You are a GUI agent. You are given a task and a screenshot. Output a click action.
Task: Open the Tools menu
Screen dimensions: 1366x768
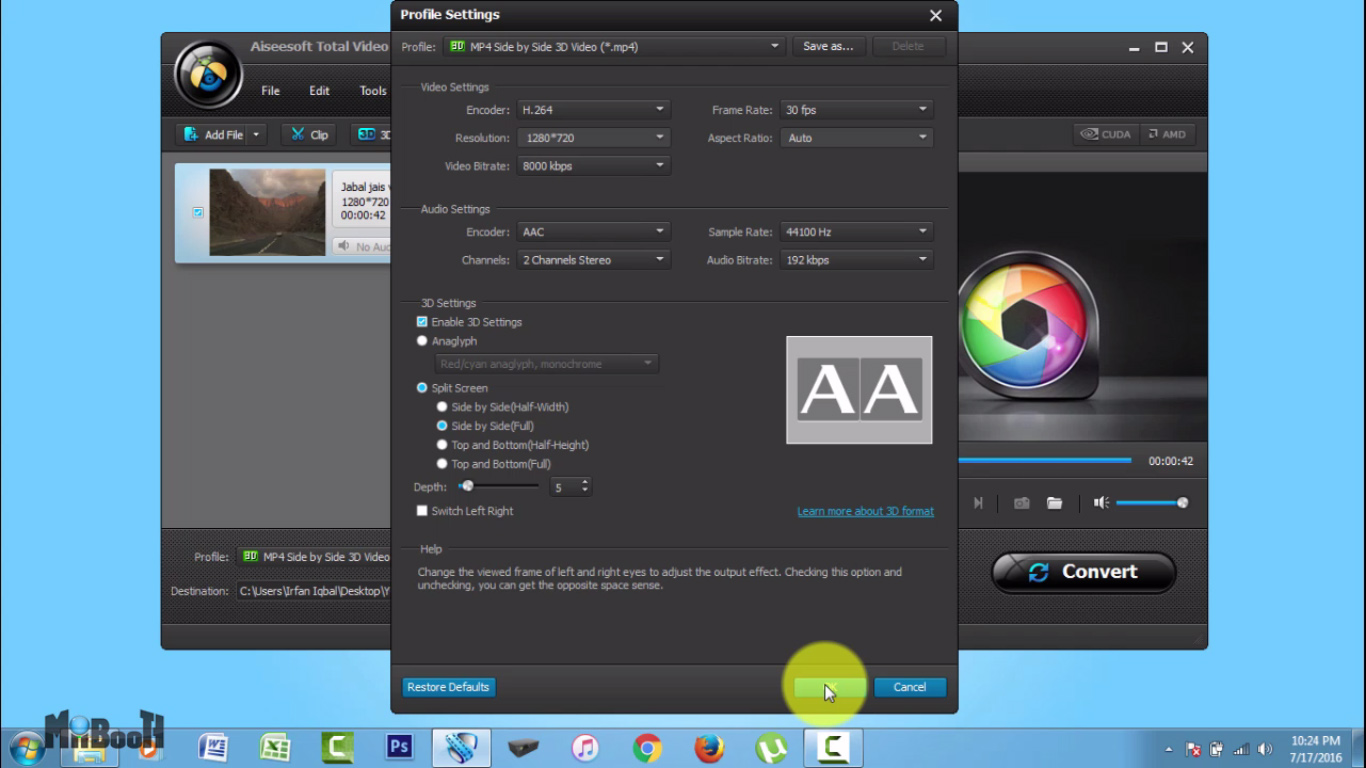click(x=373, y=91)
